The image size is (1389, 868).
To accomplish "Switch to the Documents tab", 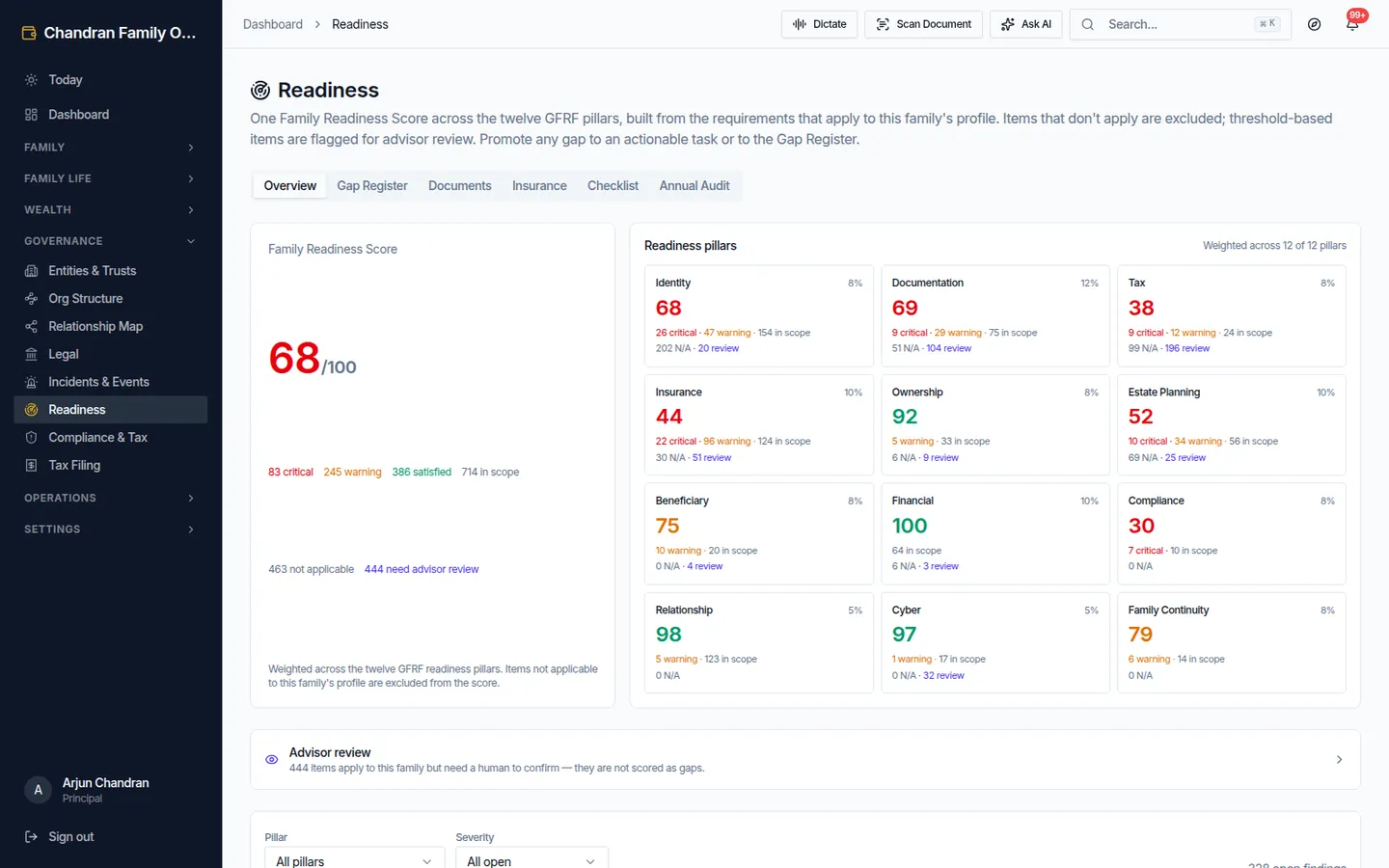I will point(460,186).
